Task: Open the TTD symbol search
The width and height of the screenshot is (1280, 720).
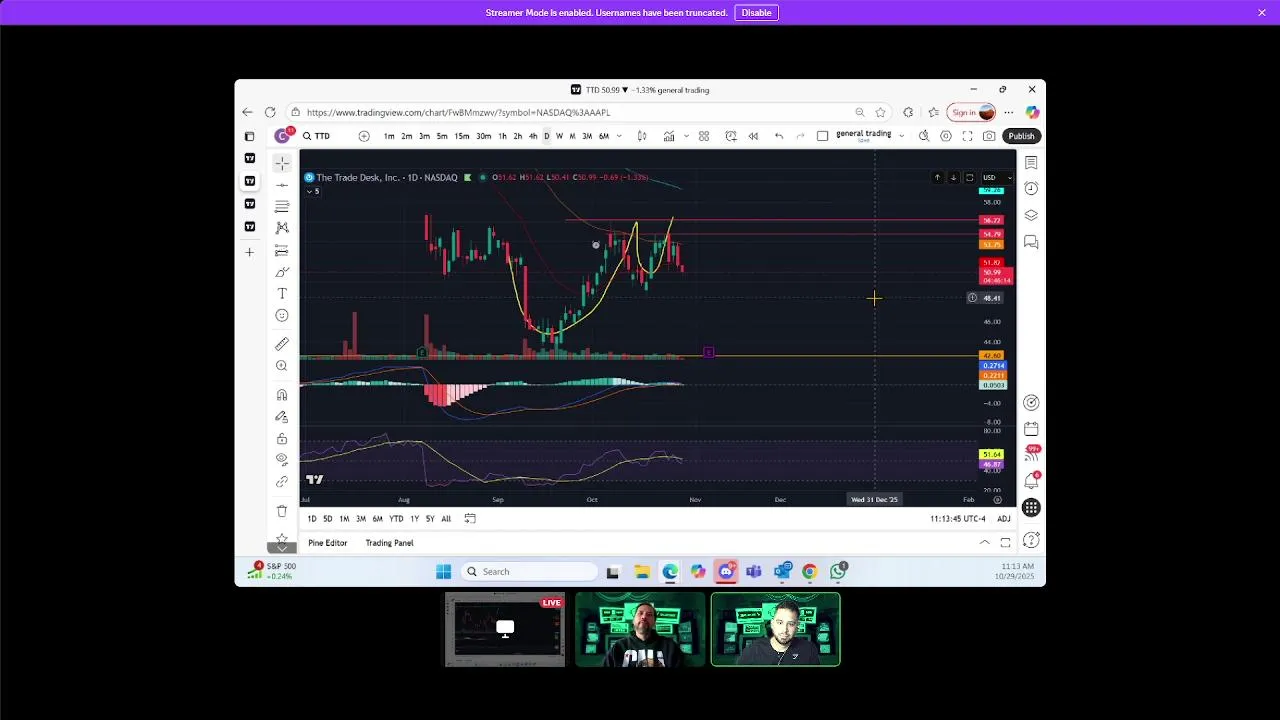Action: [x=317, y=136]
